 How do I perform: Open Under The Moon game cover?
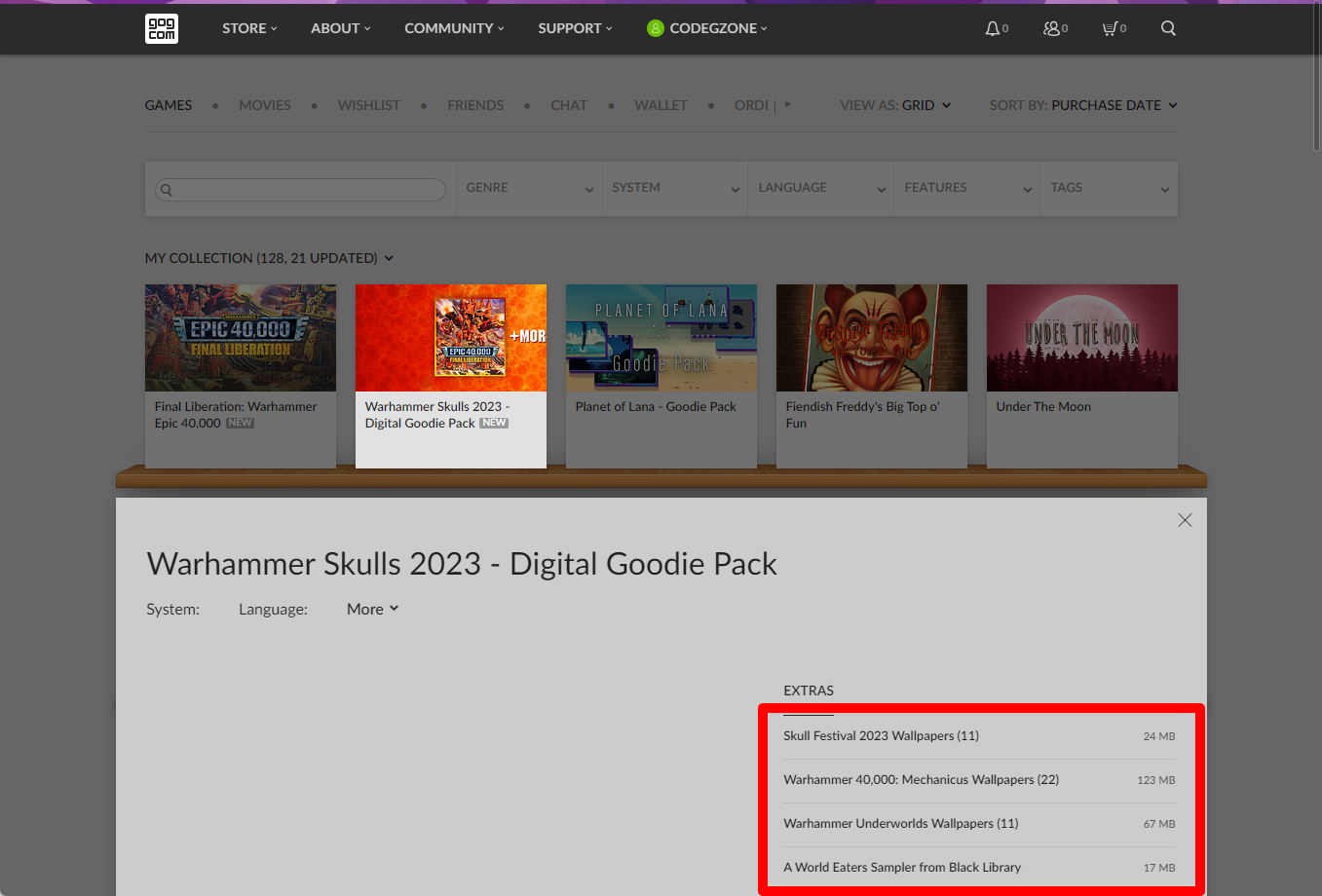pyautogui.click(x=1082, y=338)
